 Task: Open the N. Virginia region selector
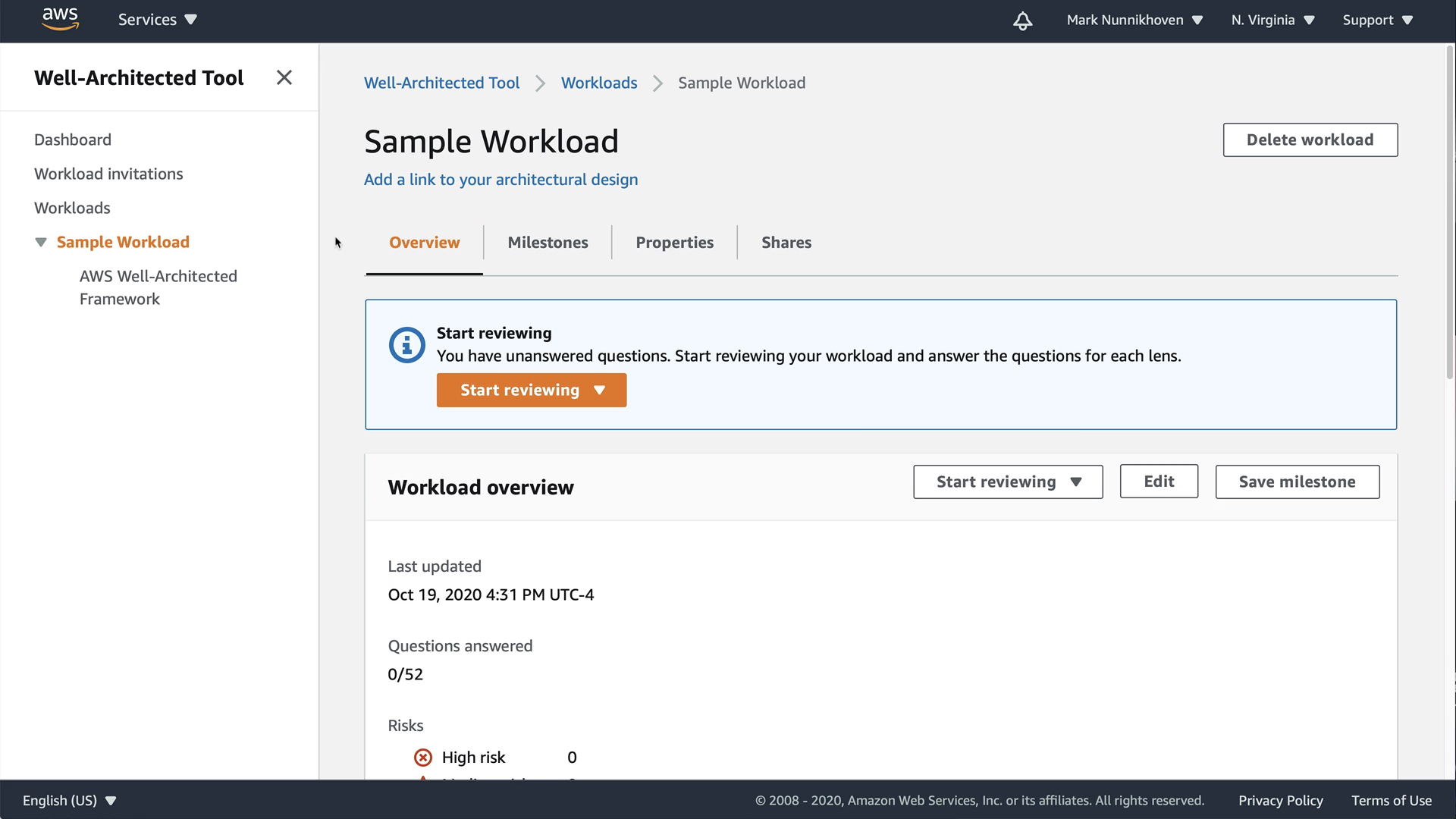coord(1272,20)
